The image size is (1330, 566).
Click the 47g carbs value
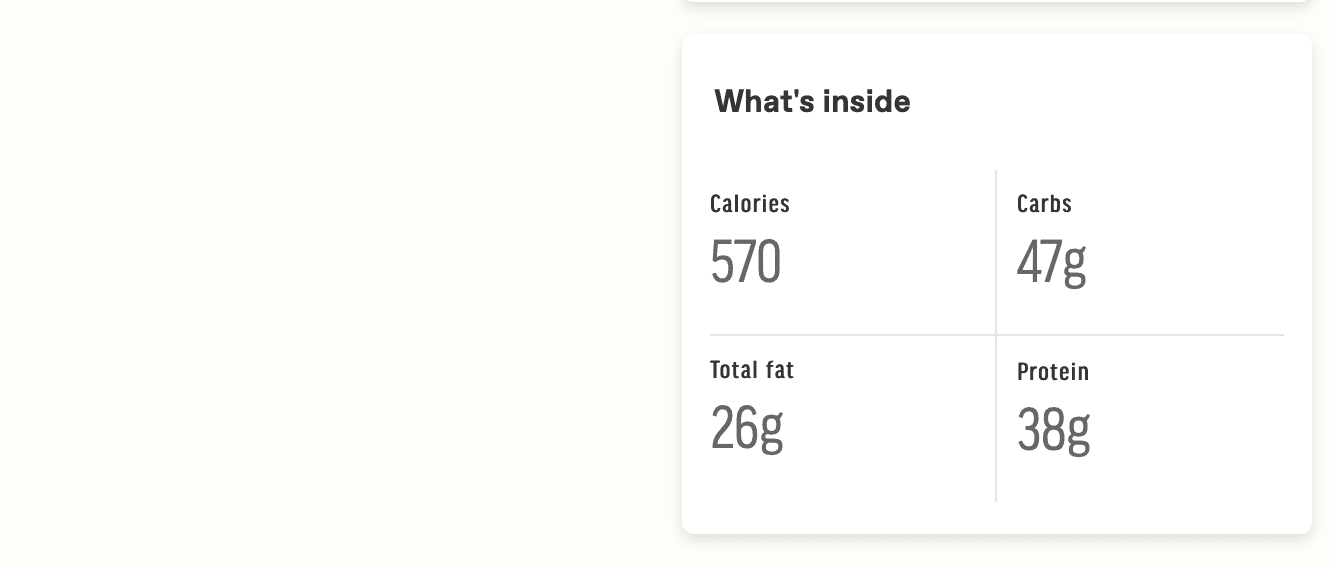(1051, 263)
